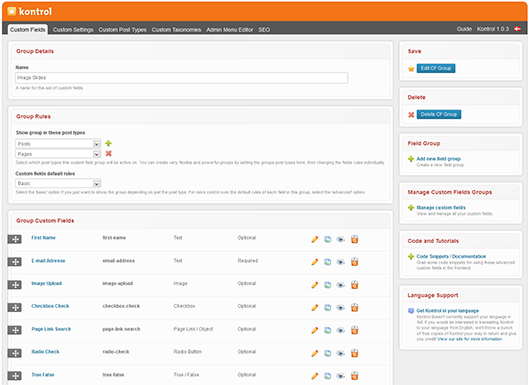Open the Custom Settings tab
The height and width of the screenshot is (385, 530).
pyautogui.click(x=73, y=30)
